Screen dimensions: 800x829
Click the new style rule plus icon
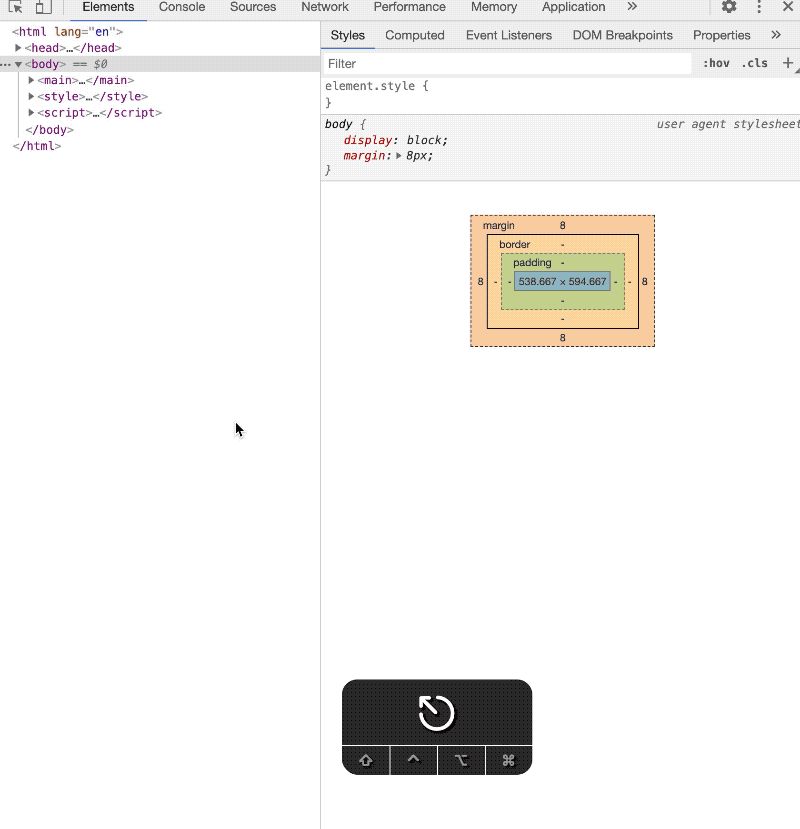(788, 63)
